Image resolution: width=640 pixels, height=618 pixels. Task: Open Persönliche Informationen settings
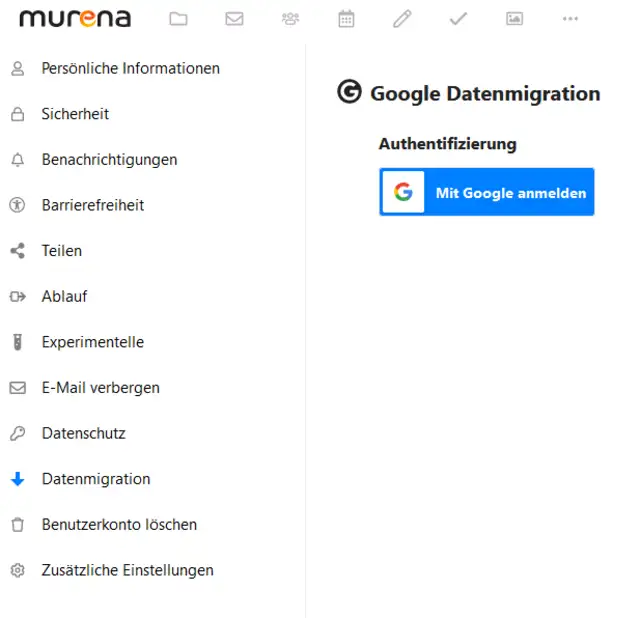(130, 69)
